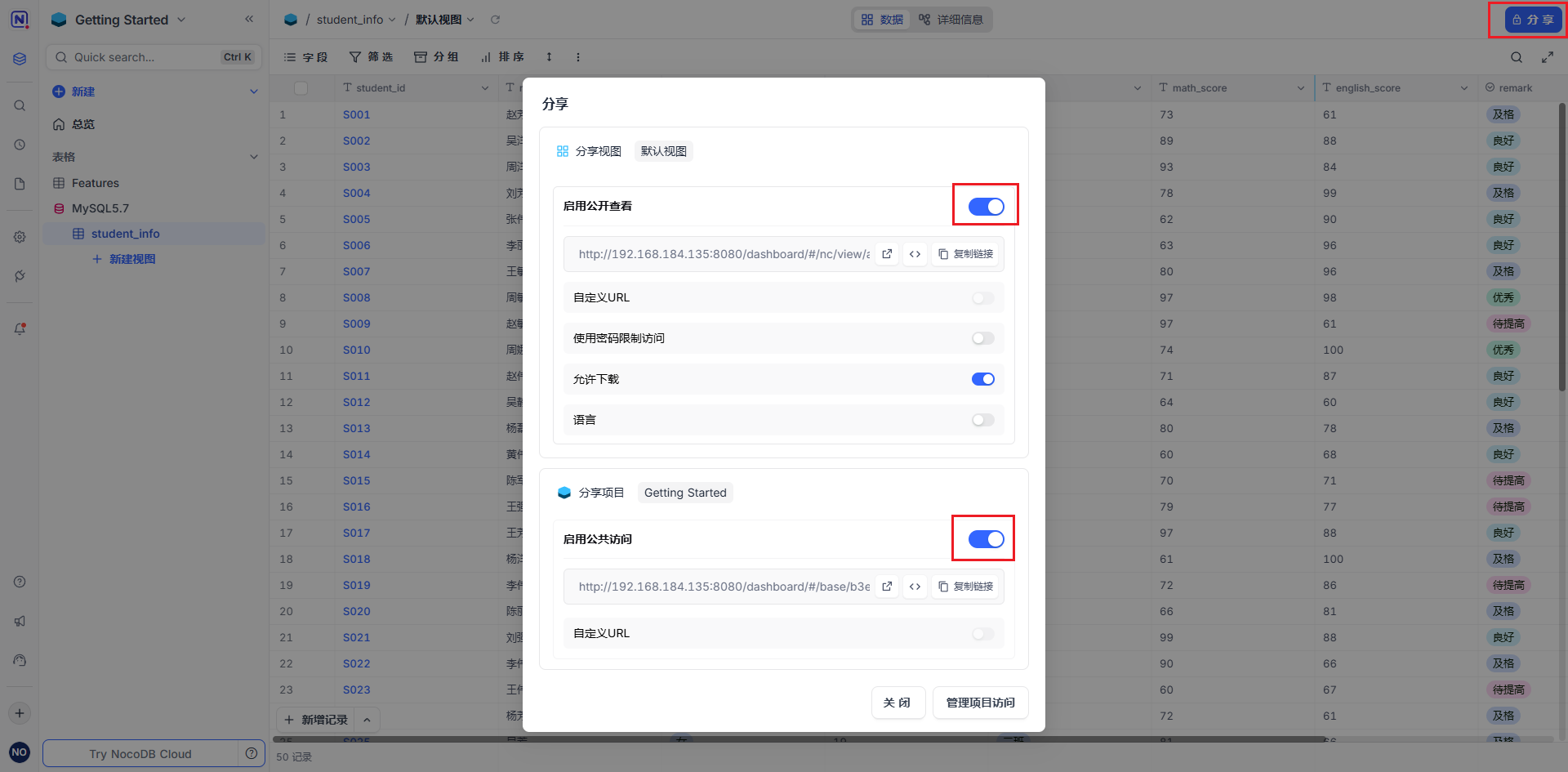Screen dimensions: 1568x772
Task: Click the 关闭 button in share dialog
Action: point(898,703)
